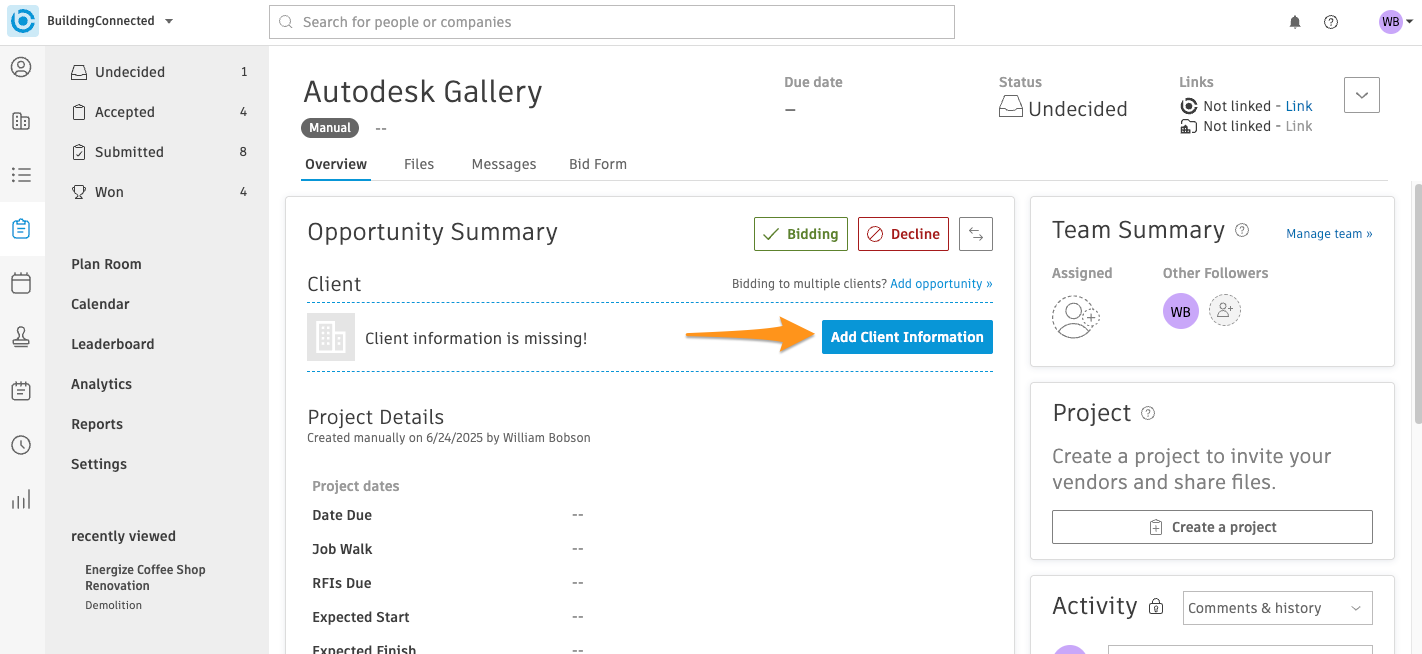
Task: Mark the opportunity as Bidding
Action: (x=801, y=234)
